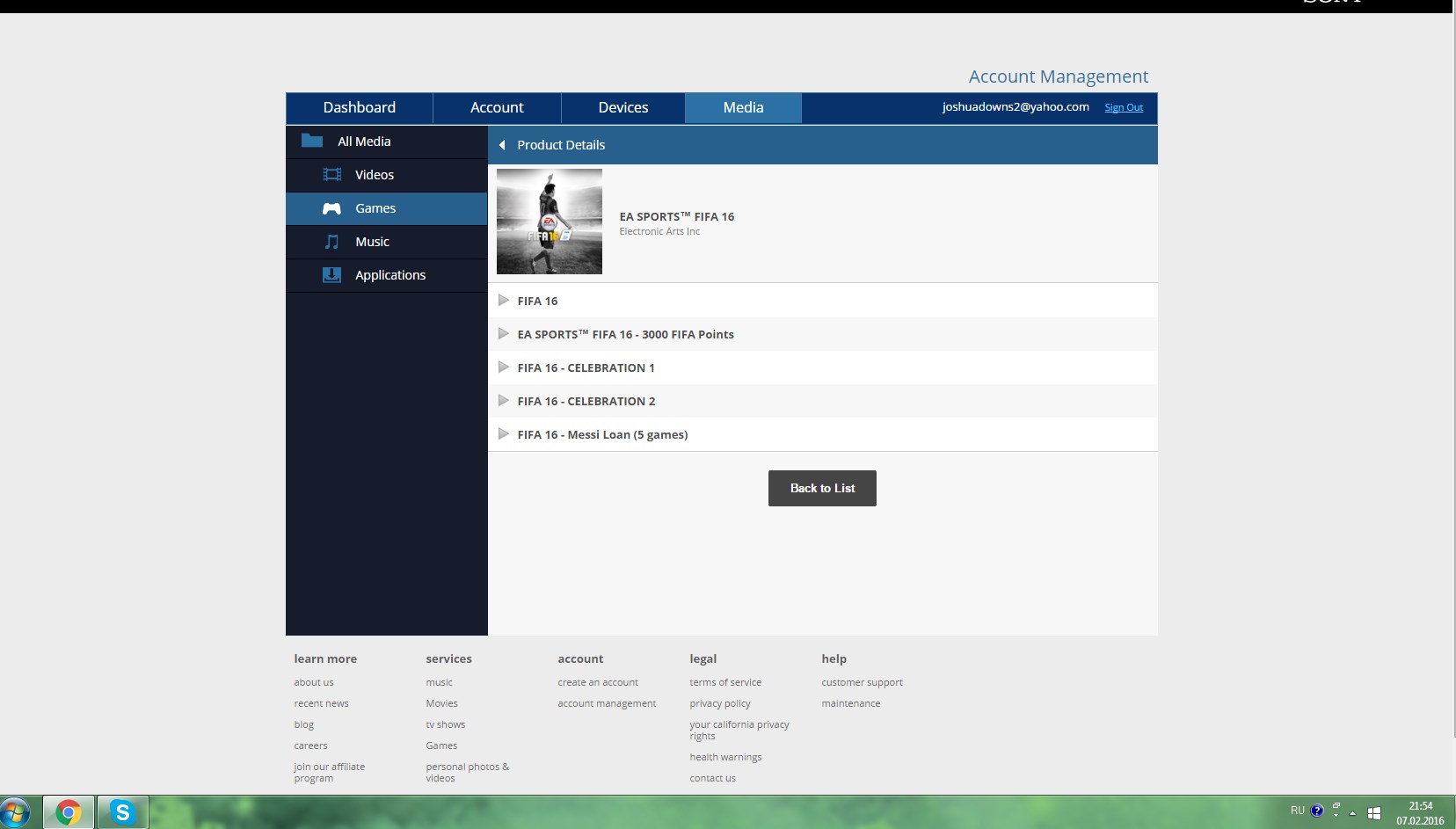The height and width of the screenshot is (829, 1456).
Task: Click the Sign Out link
Action: point(1124,107)
